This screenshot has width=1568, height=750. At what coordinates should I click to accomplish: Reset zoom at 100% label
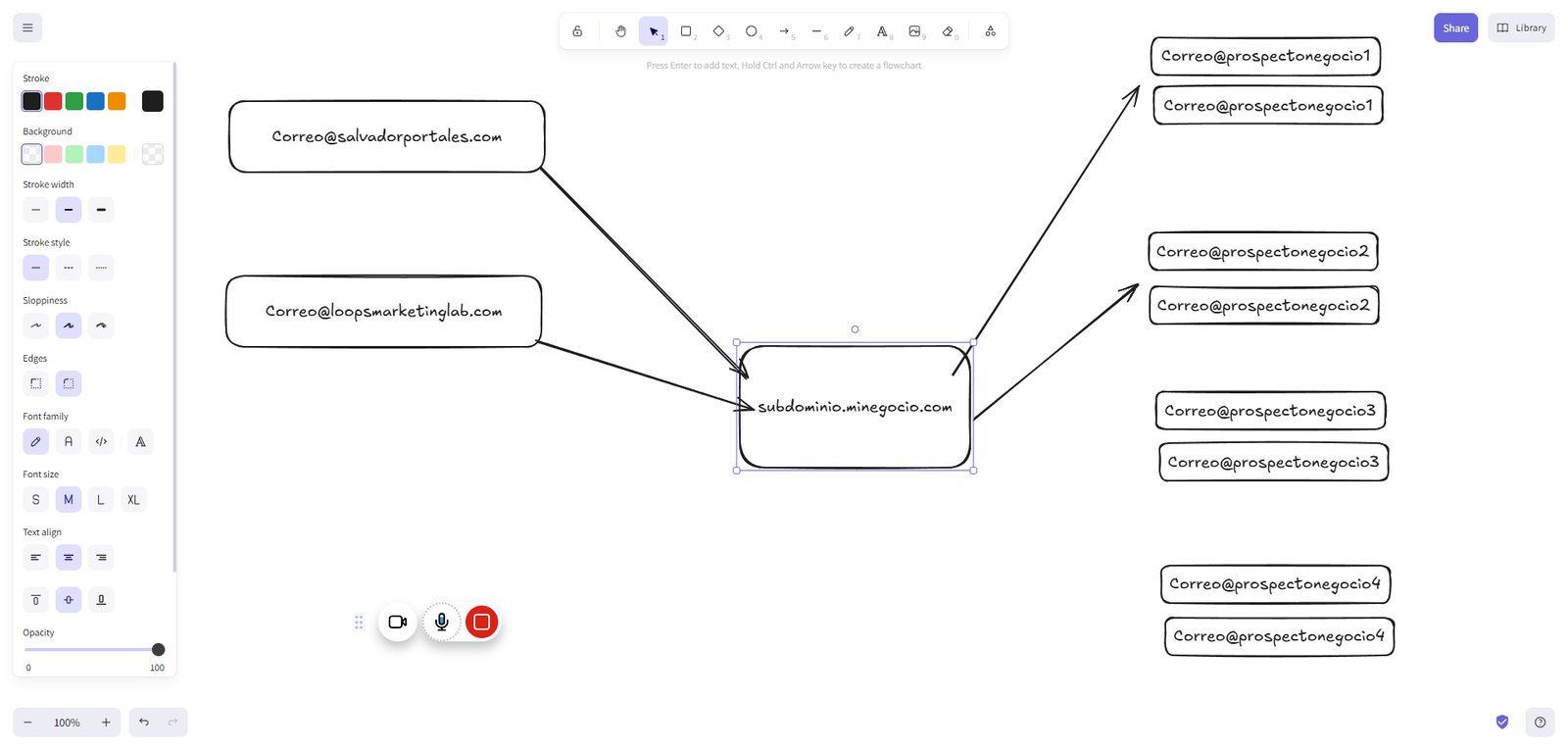pos(67,723)
